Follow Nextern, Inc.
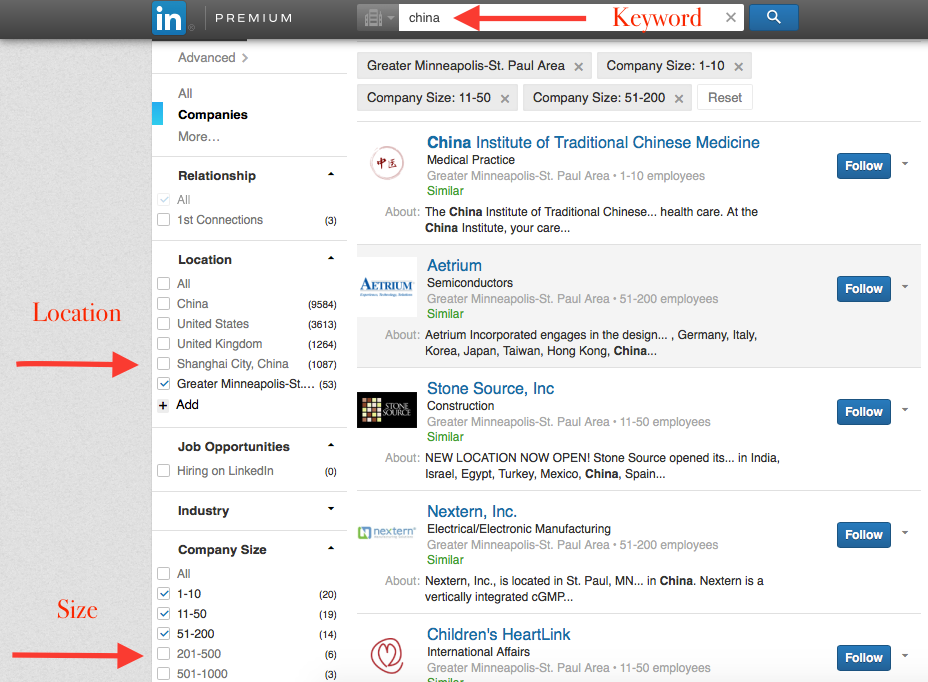Viewport: 928px width, 682px height. point(862,534)
